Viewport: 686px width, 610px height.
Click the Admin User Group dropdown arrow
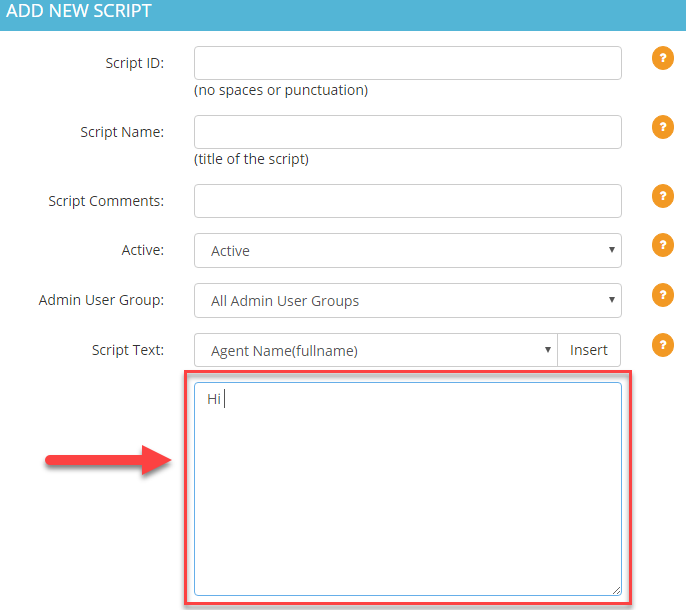click(612, 300)
